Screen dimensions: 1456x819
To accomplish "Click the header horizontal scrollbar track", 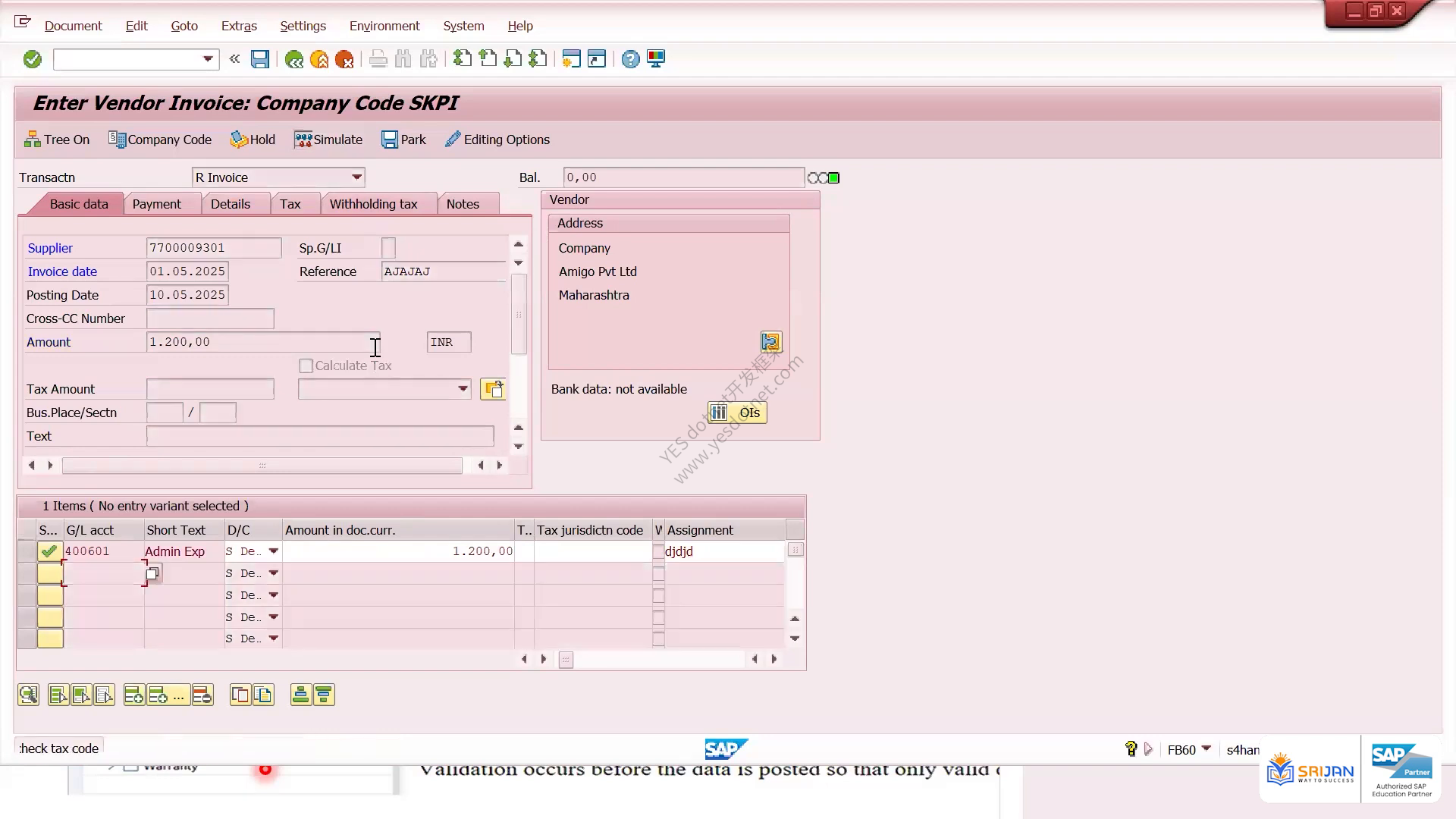I will 262,466.
